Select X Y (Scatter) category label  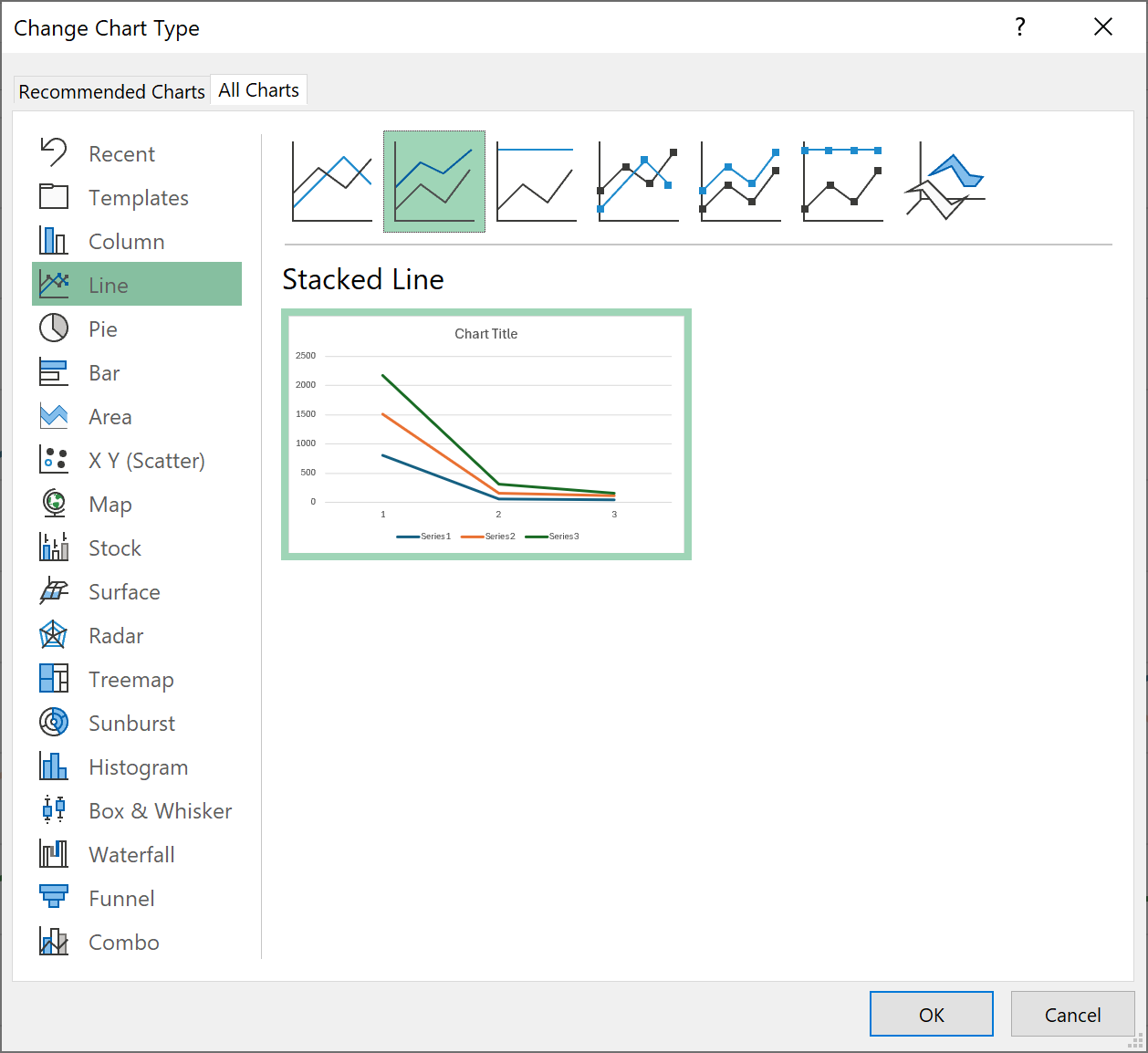pyautogui.click(x=147, y=461)
